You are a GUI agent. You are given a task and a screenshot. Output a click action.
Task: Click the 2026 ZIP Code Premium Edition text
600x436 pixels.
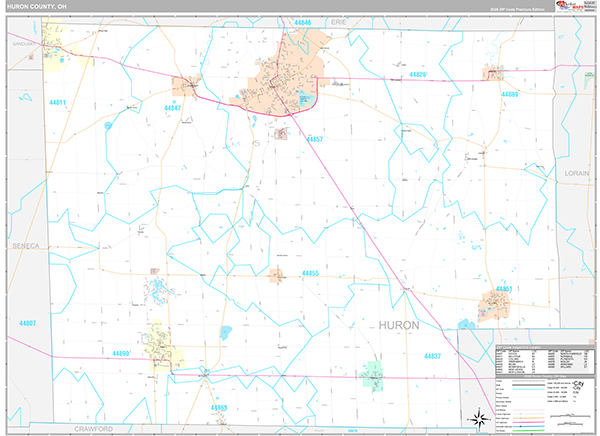click(x=518, y=9)
